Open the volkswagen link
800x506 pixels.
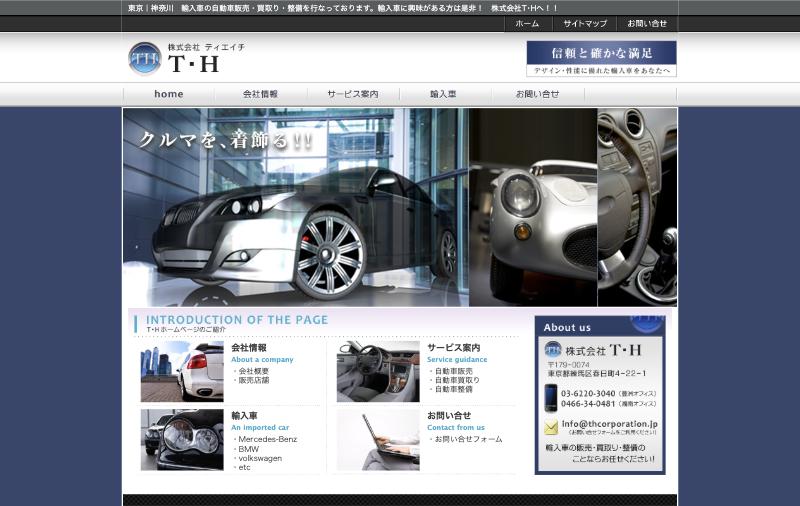tap(260, 458)
